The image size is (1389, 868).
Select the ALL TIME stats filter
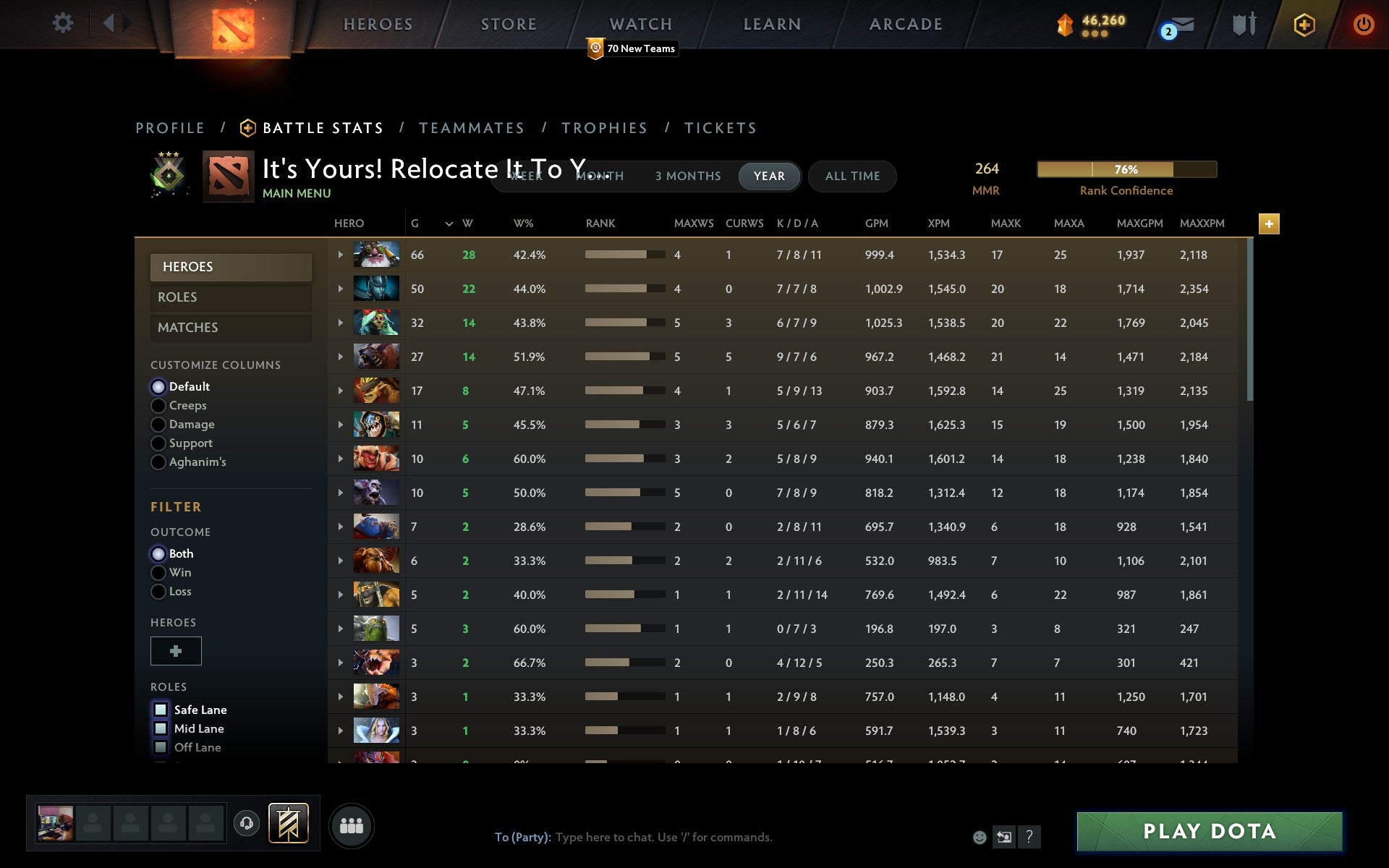(851, 176)
